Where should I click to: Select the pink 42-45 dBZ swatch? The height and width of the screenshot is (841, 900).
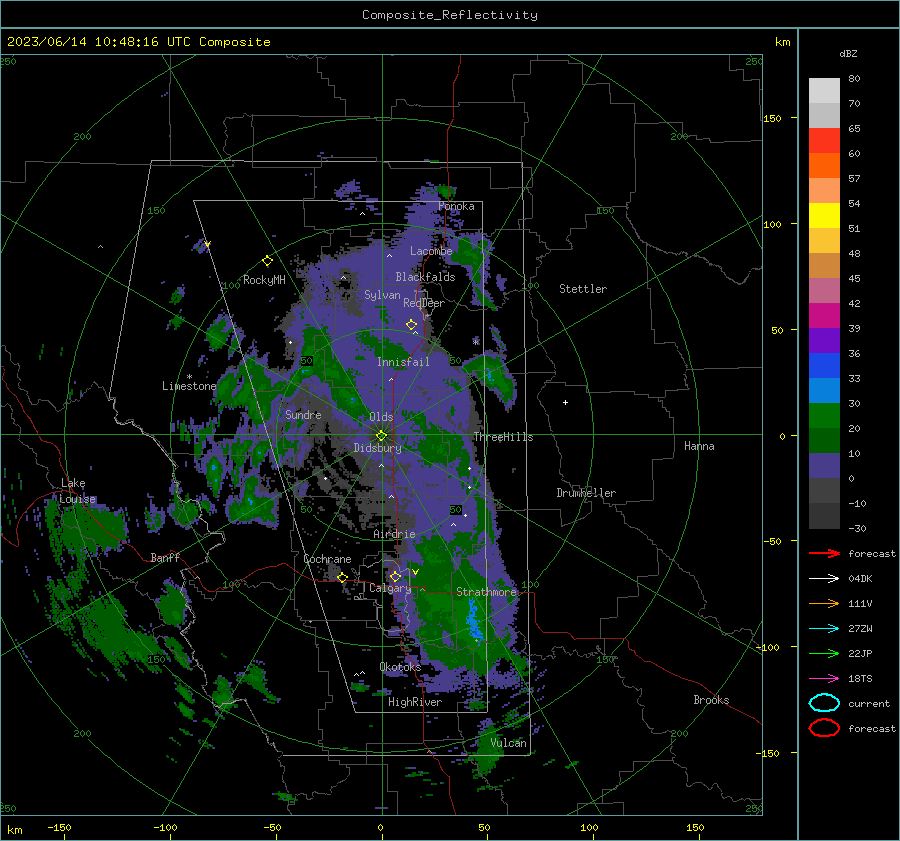824,290
